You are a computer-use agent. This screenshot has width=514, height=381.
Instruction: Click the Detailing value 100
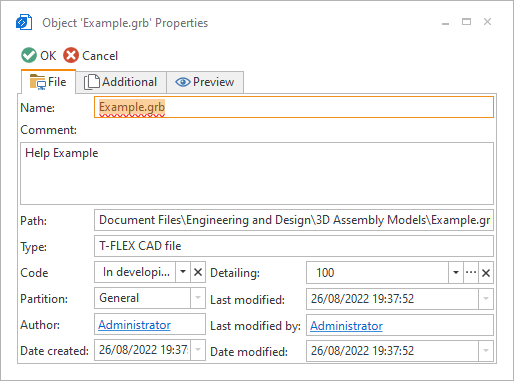click(x=325, y=273)
